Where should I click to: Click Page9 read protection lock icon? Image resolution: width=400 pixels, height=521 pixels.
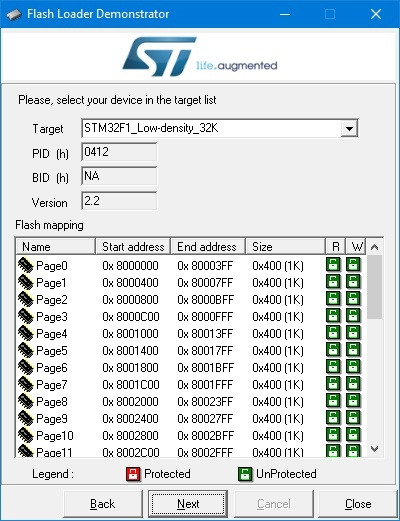333,418
